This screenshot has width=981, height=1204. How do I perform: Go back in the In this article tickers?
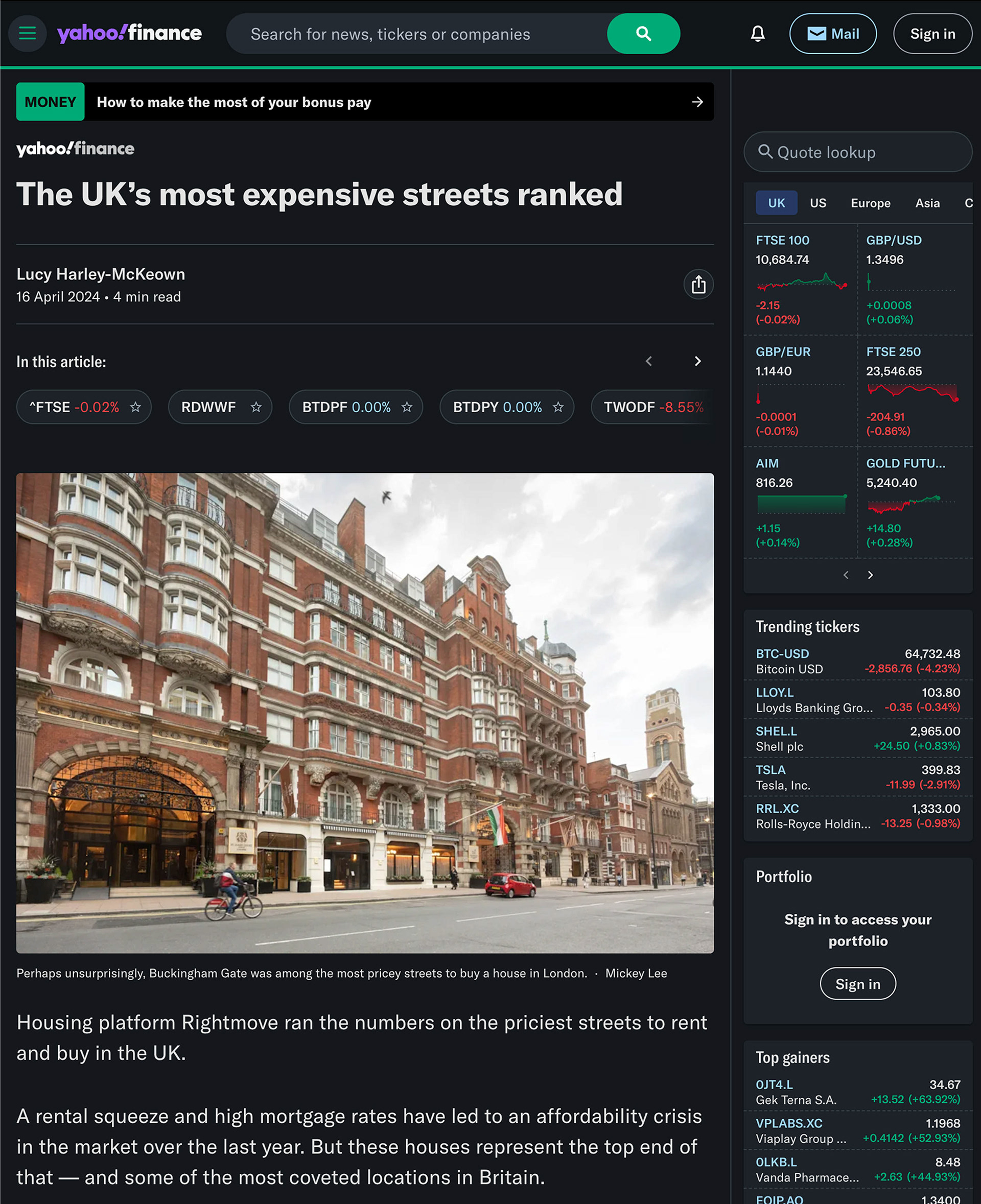(649, 361)
